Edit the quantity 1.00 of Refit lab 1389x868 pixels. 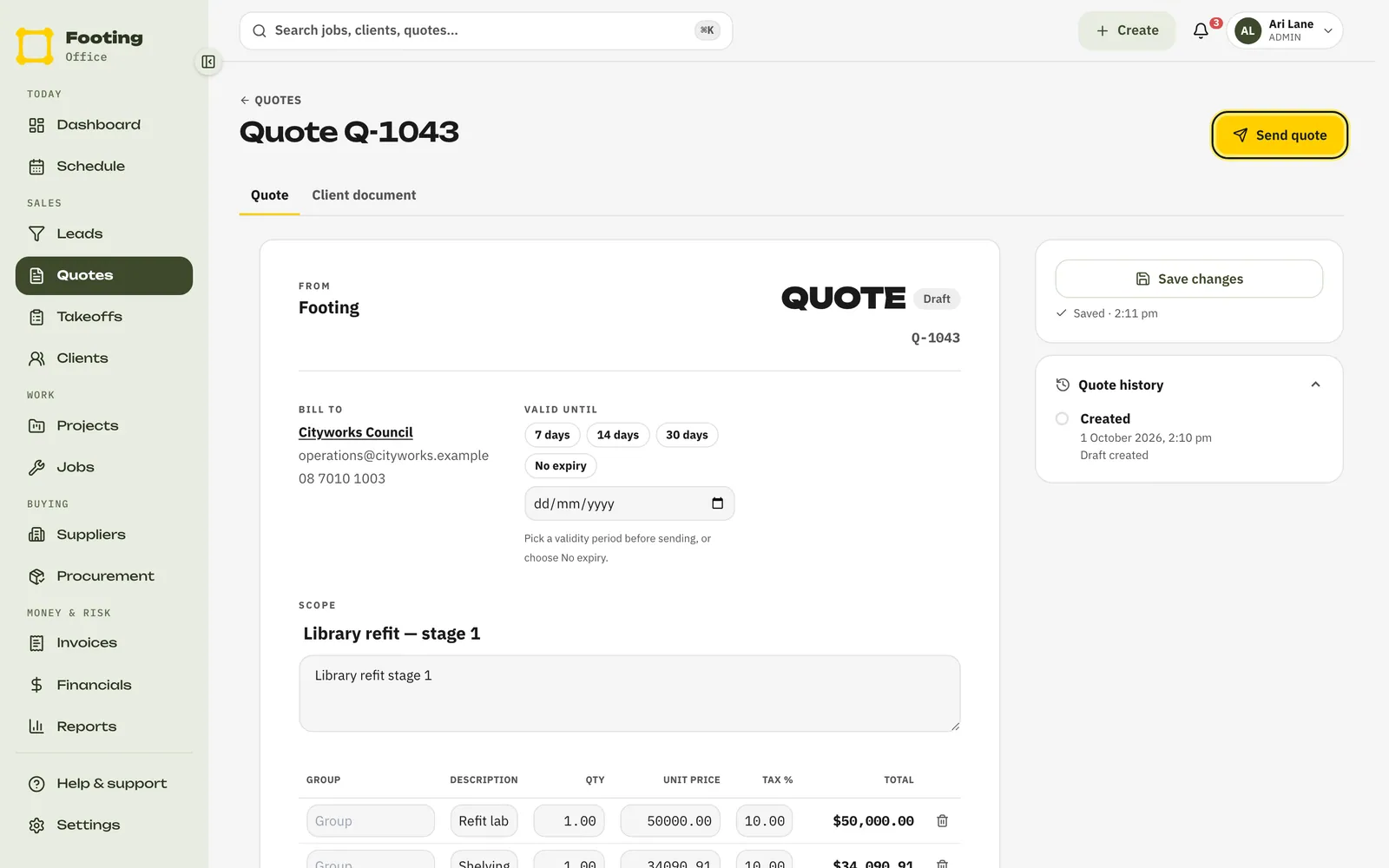[569, 821]
